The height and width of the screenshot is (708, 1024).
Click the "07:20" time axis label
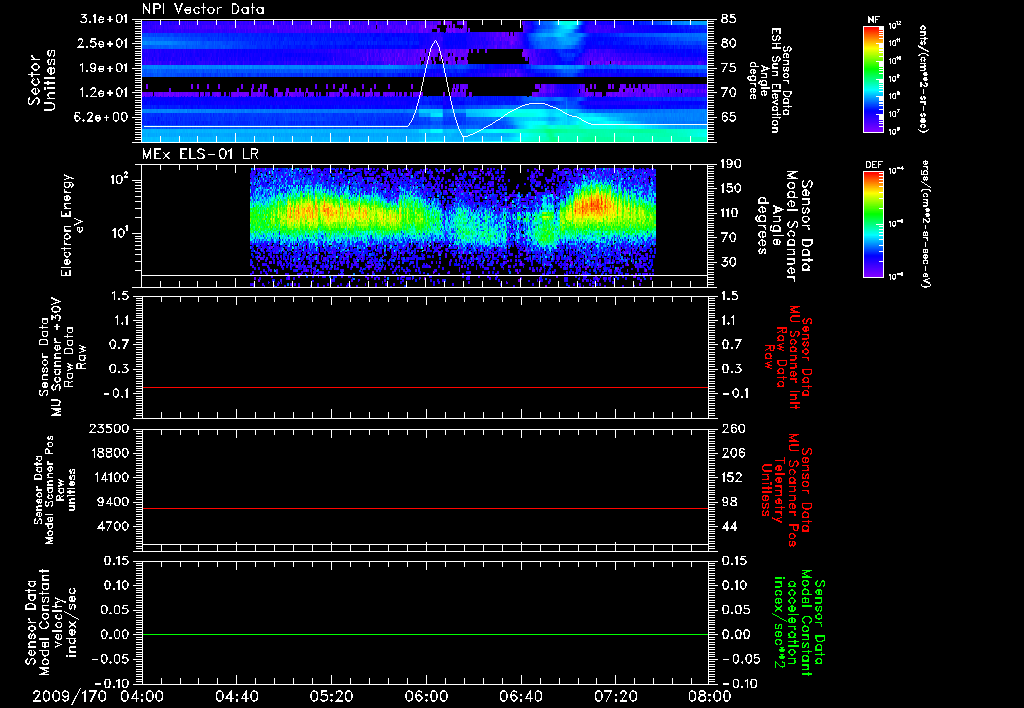[615, 696]
